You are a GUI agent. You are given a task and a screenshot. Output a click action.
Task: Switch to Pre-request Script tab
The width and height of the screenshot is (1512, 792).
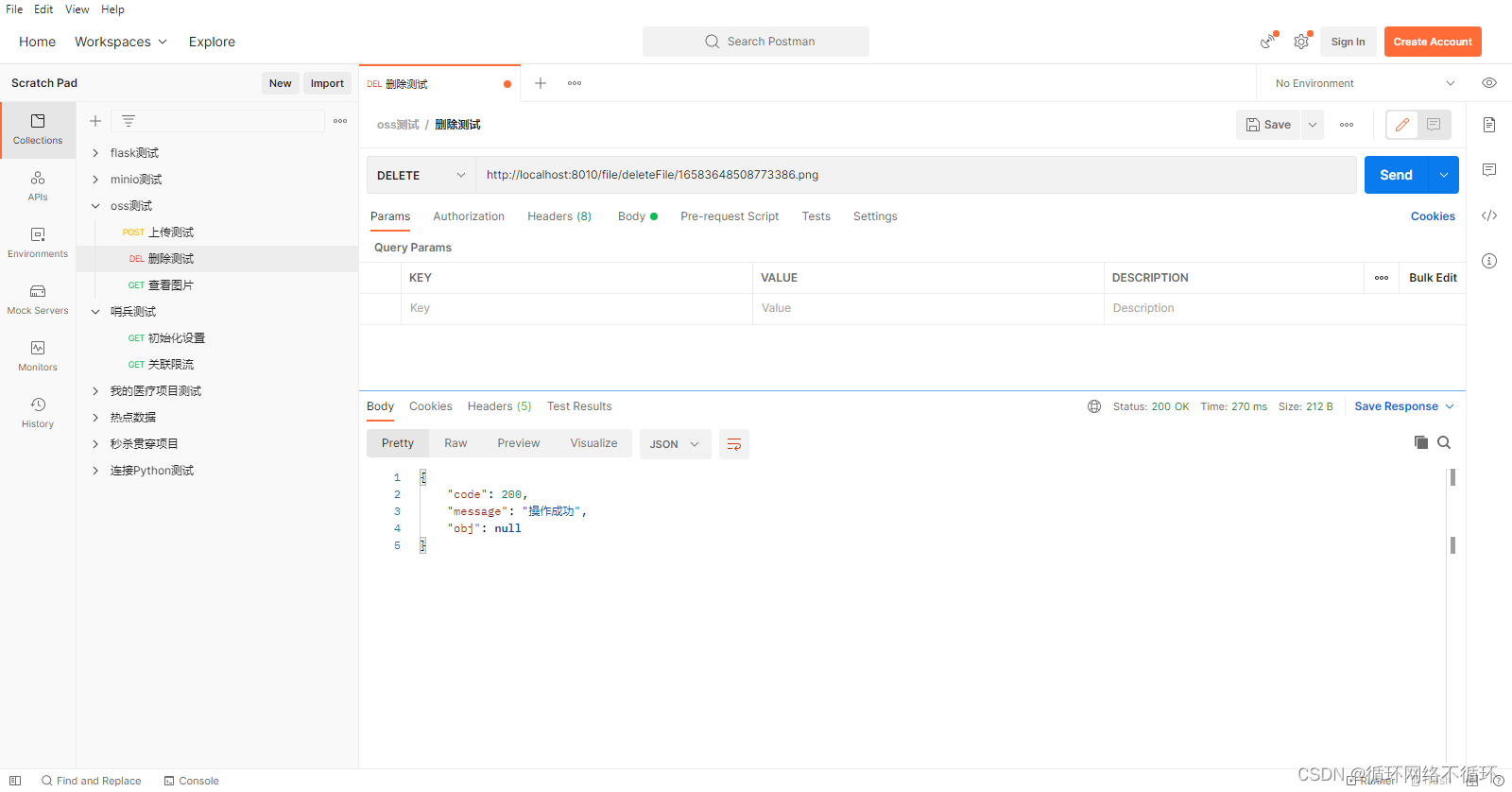tap(730, 216)
